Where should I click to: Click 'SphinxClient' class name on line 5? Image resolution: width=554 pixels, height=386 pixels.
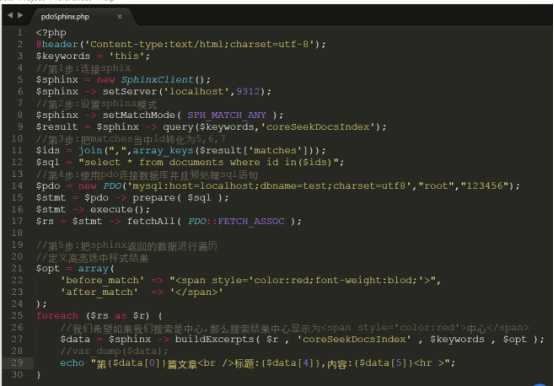coord(157,79)
